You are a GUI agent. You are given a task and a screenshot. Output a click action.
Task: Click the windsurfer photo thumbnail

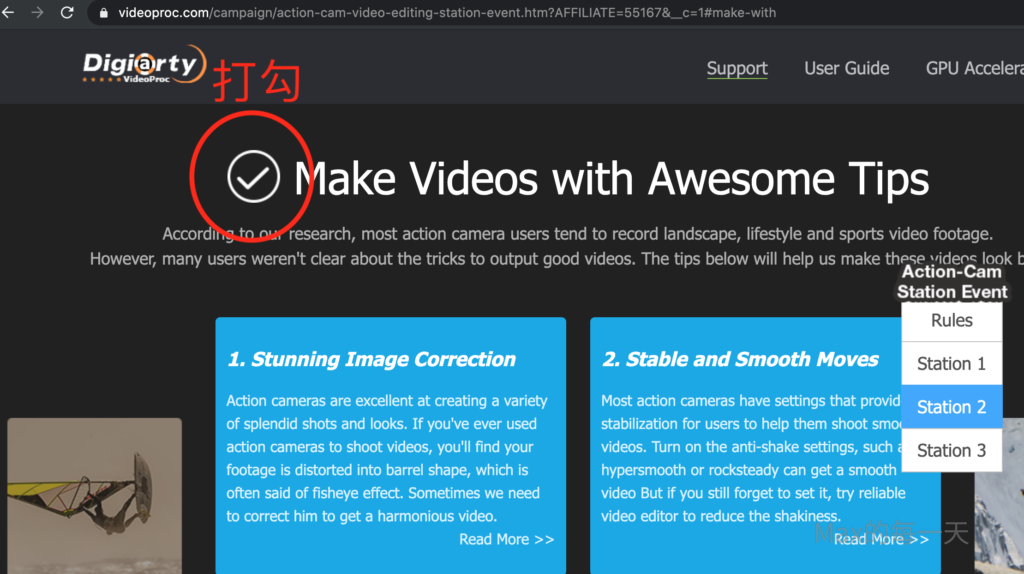[x=94, y=495]
